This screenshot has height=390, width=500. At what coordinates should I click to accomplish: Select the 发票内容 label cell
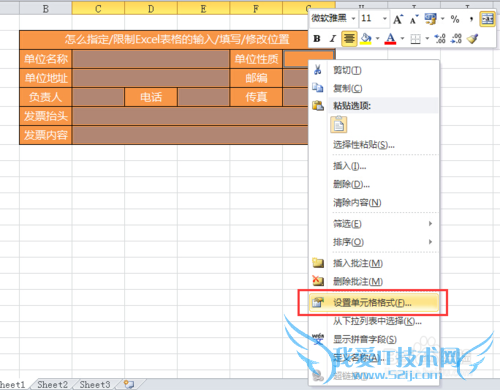46,135
